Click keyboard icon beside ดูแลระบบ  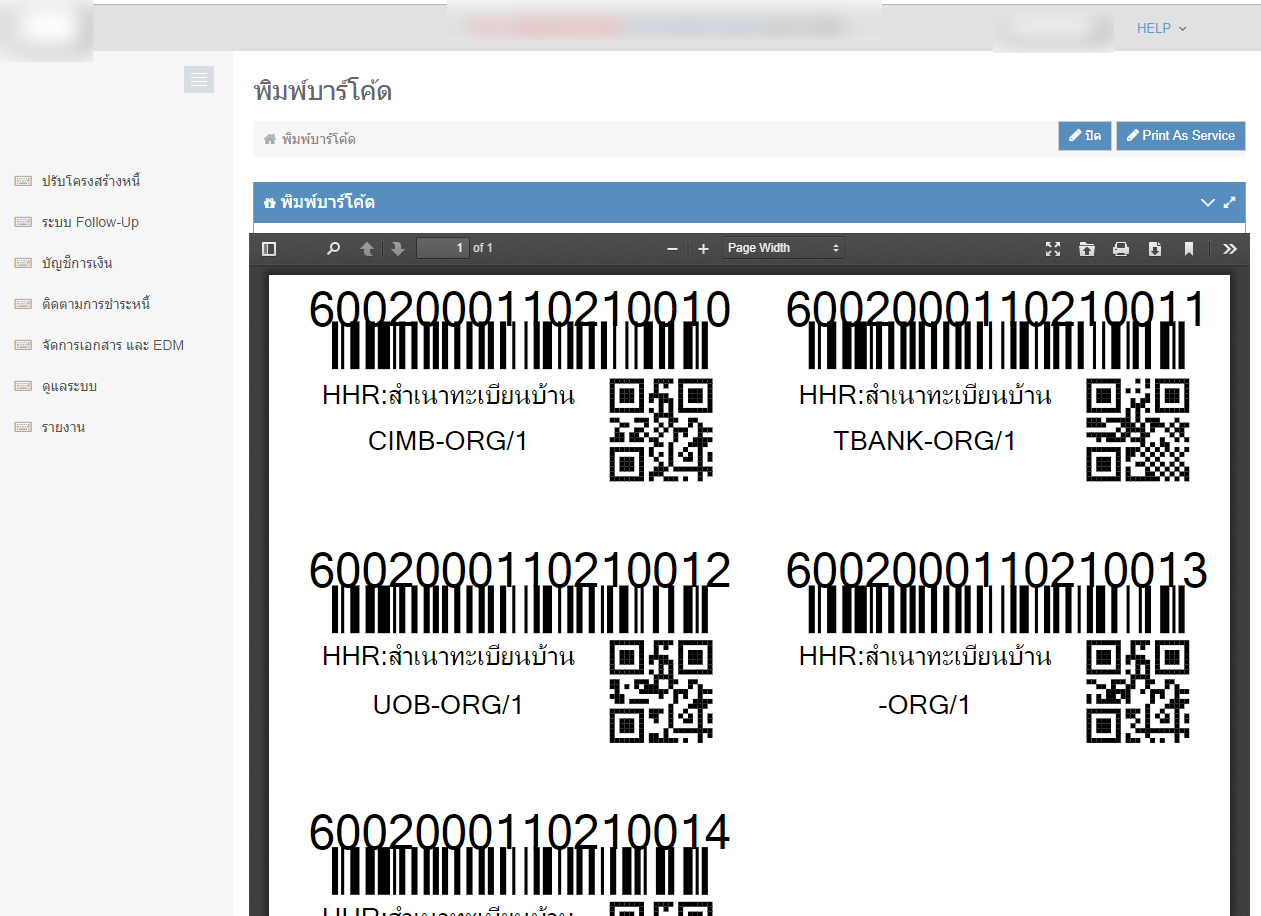tap(23, 386)
